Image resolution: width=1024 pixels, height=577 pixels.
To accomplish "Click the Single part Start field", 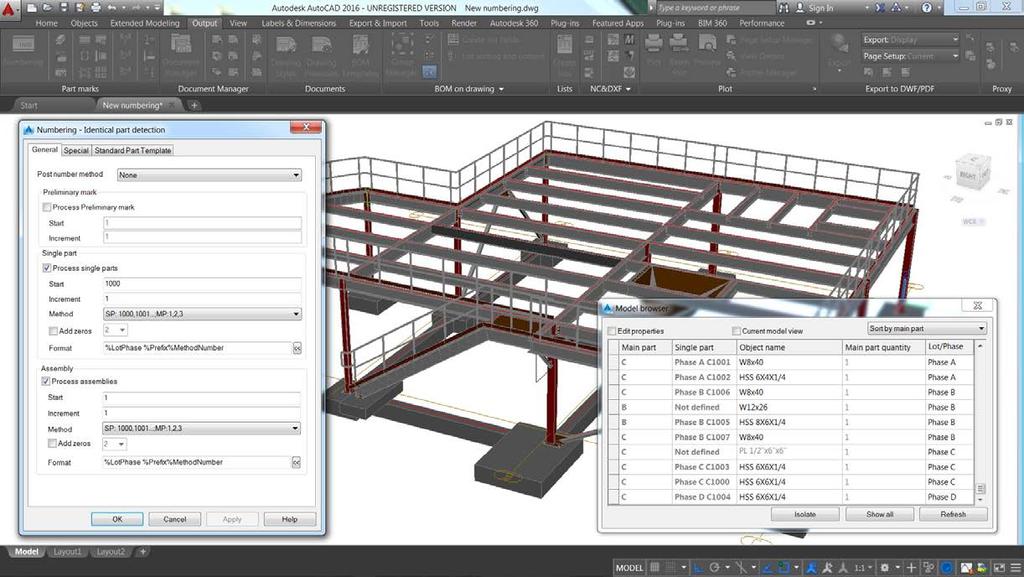I will click(202, 284).
